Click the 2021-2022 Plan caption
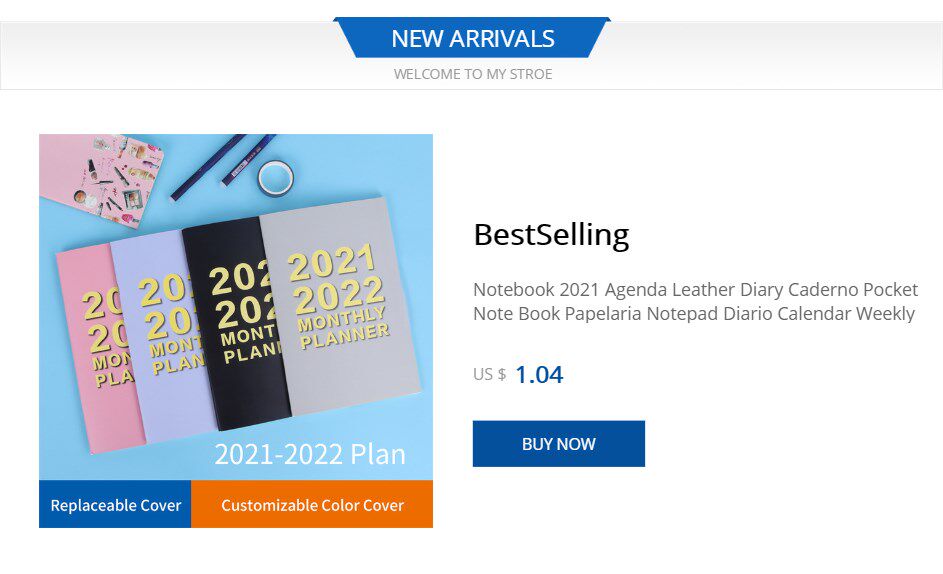The width and height of the screenshot is (943, 574). [x=310, y=454]
